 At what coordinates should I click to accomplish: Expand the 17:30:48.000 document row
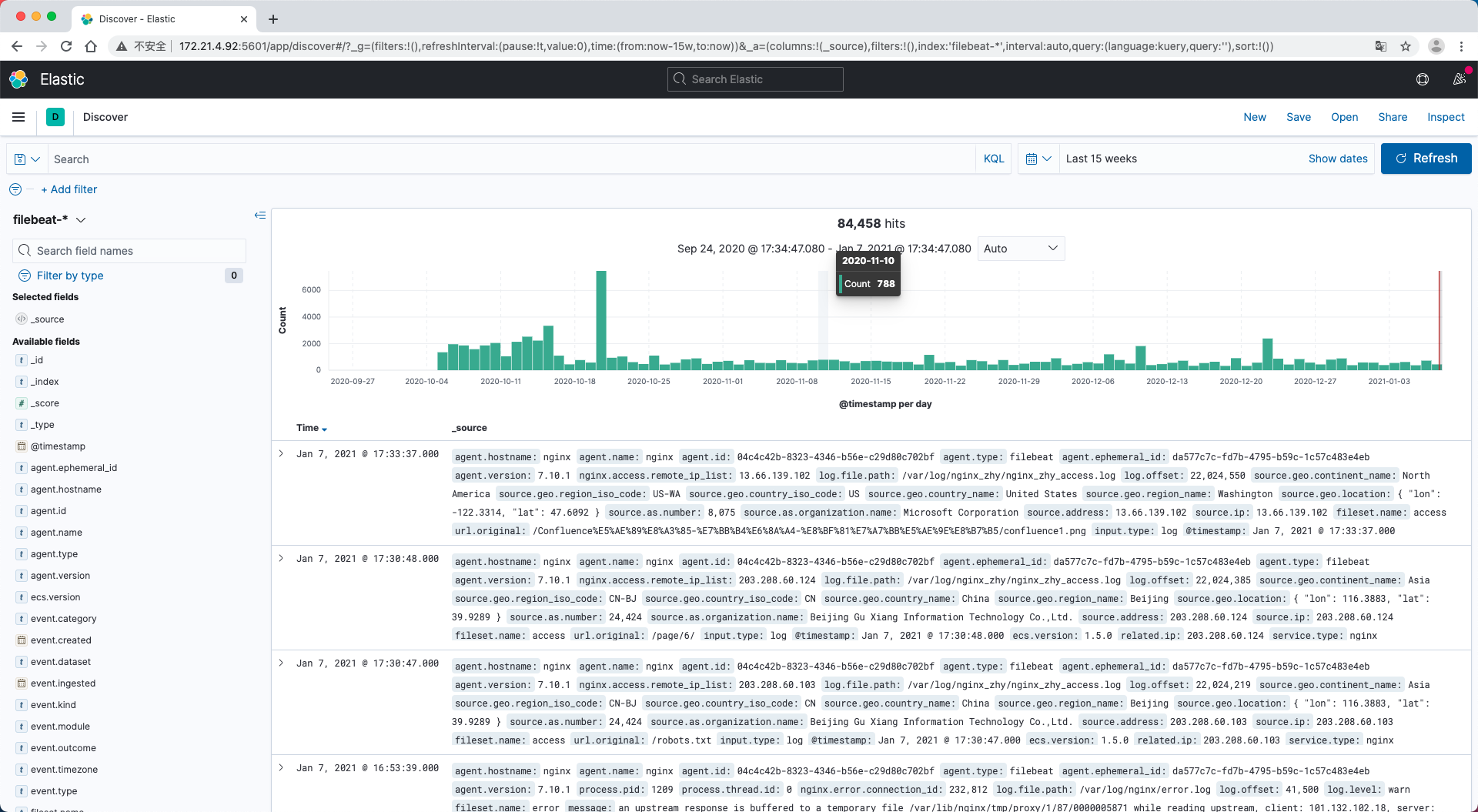pos(281,559)
